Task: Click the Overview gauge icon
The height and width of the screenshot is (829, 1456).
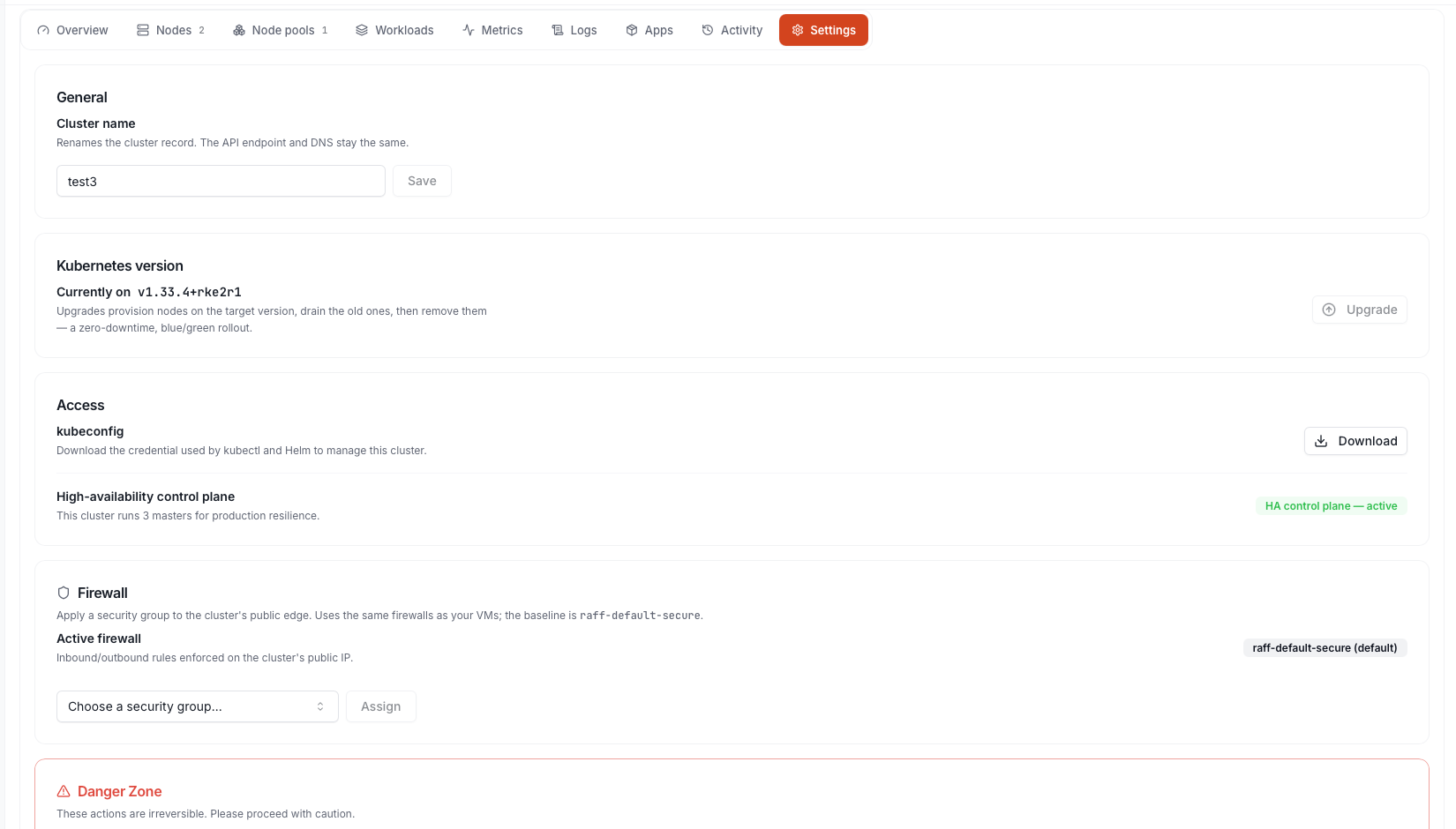Action: [x=43, y=30]
